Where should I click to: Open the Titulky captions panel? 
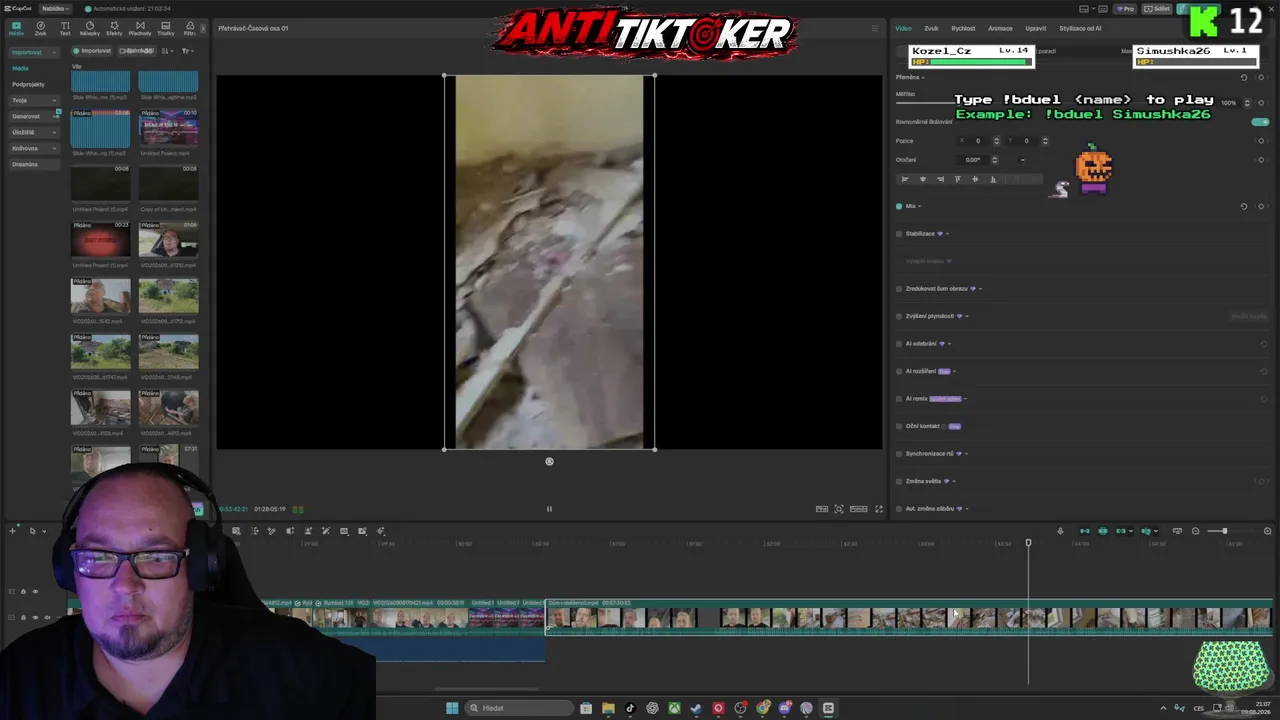[165, 28]
